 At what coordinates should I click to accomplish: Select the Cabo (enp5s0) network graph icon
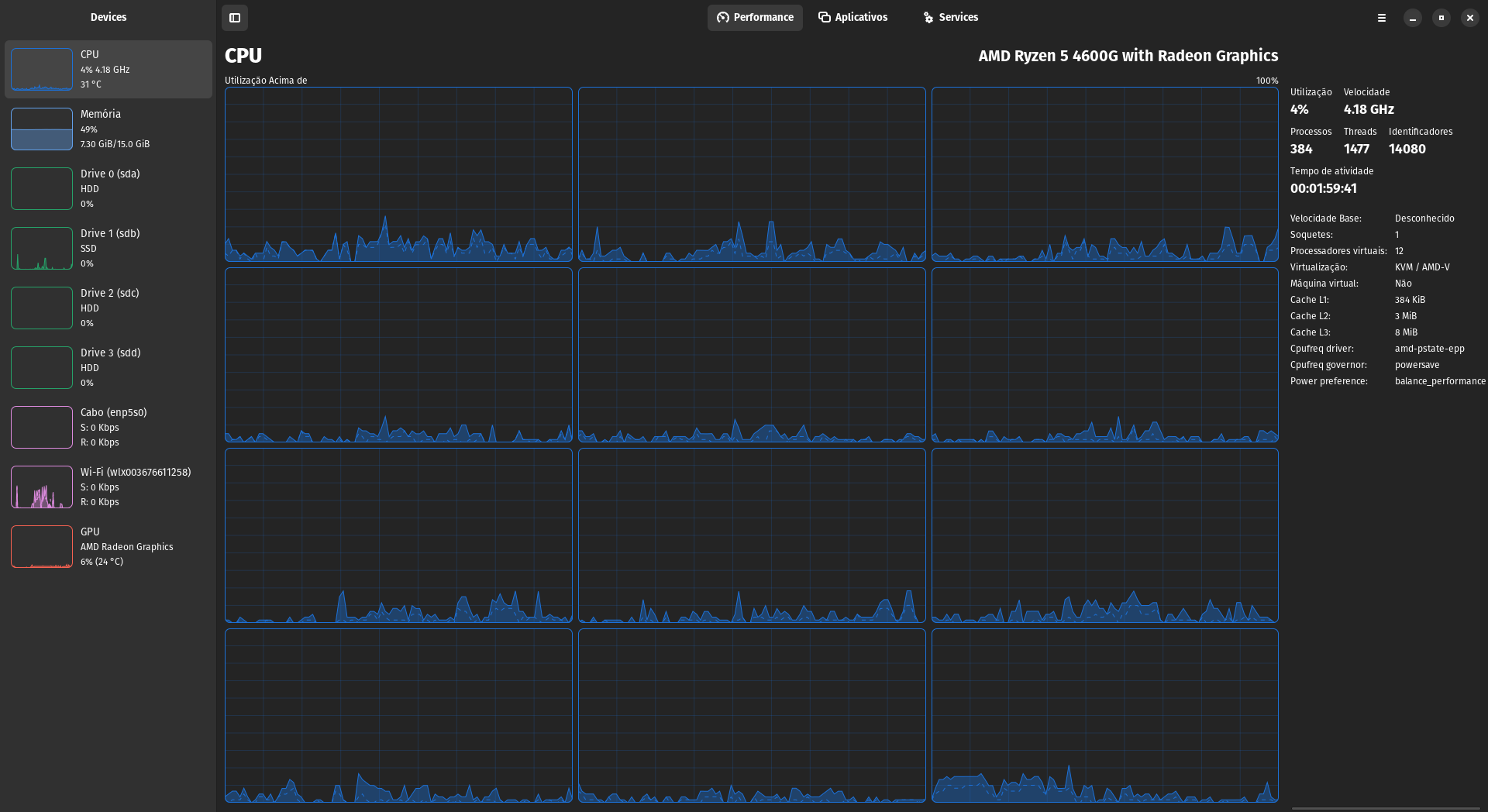(x=42, y=428)
